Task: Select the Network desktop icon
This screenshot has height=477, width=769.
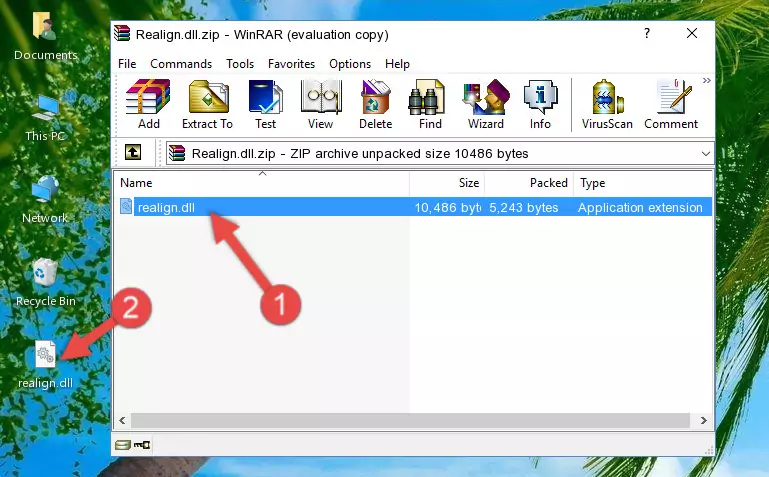Action: (45, 200)
